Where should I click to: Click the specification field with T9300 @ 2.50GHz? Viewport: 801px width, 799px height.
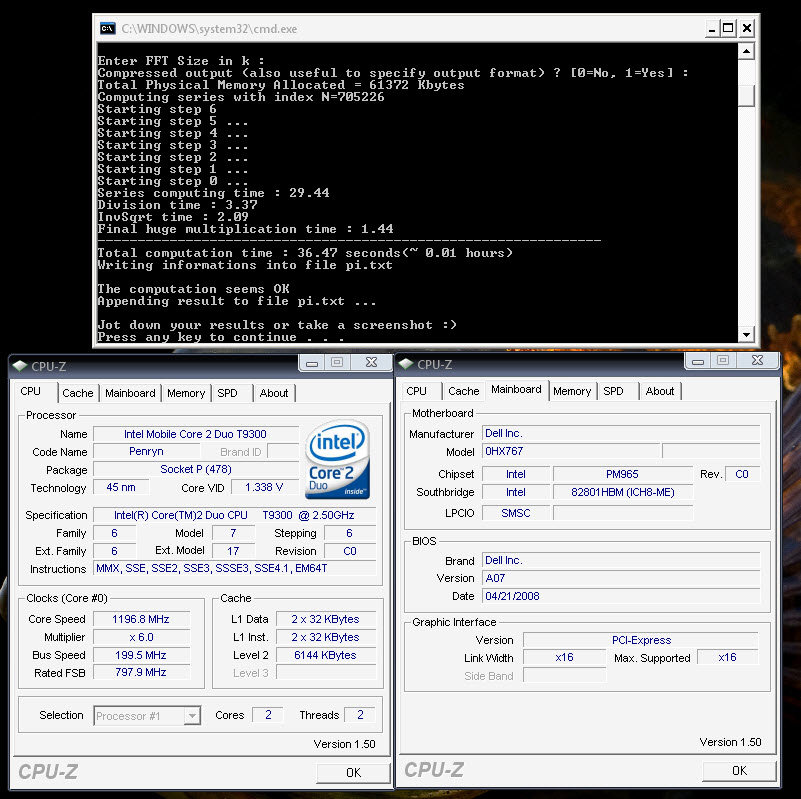click(234, 515)
